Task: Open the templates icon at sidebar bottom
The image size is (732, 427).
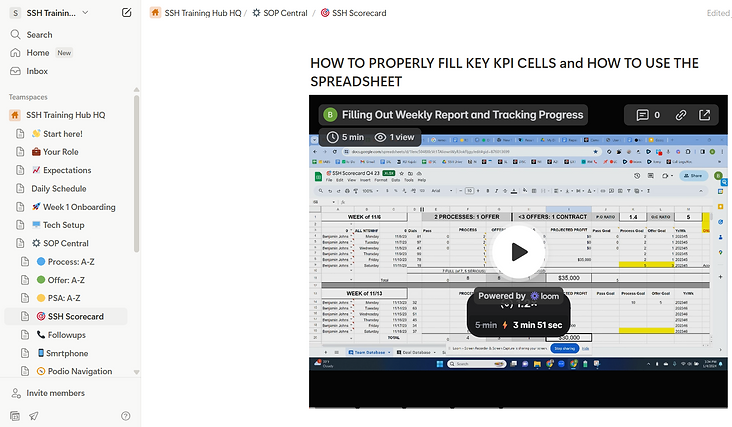Action: pos(15,416)
